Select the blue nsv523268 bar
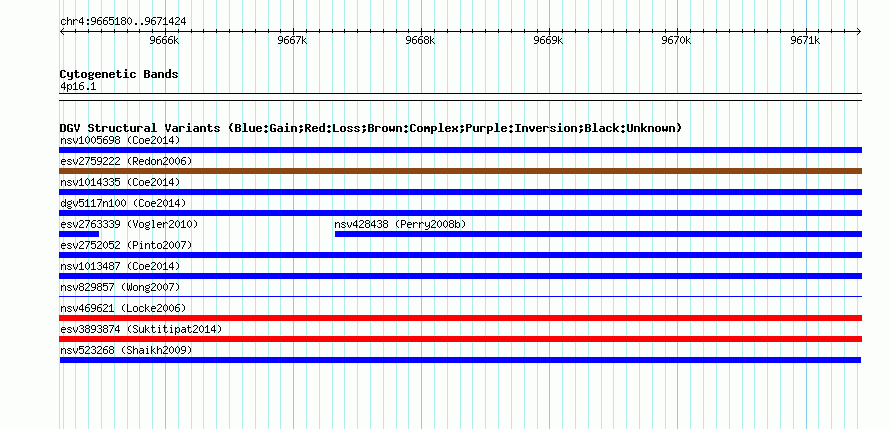 pyautogui.click(x=460, y=360)
